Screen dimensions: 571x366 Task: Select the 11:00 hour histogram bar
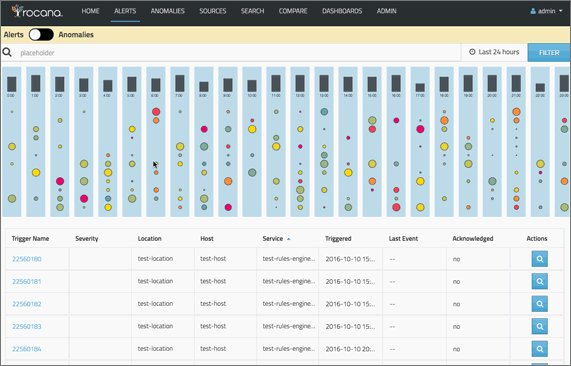click(276, 83)
